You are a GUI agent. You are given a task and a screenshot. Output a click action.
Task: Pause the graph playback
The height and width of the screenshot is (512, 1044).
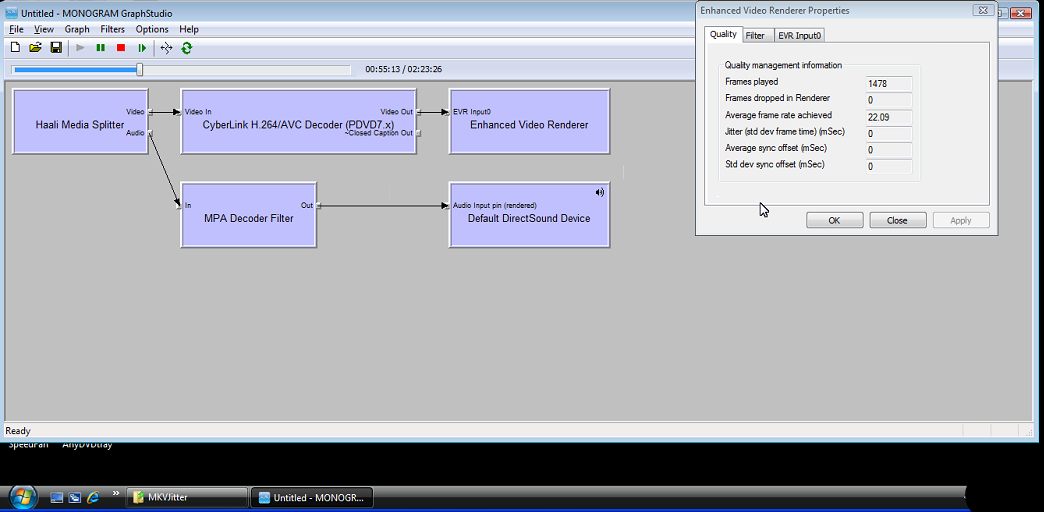click(x=101, y=48)
